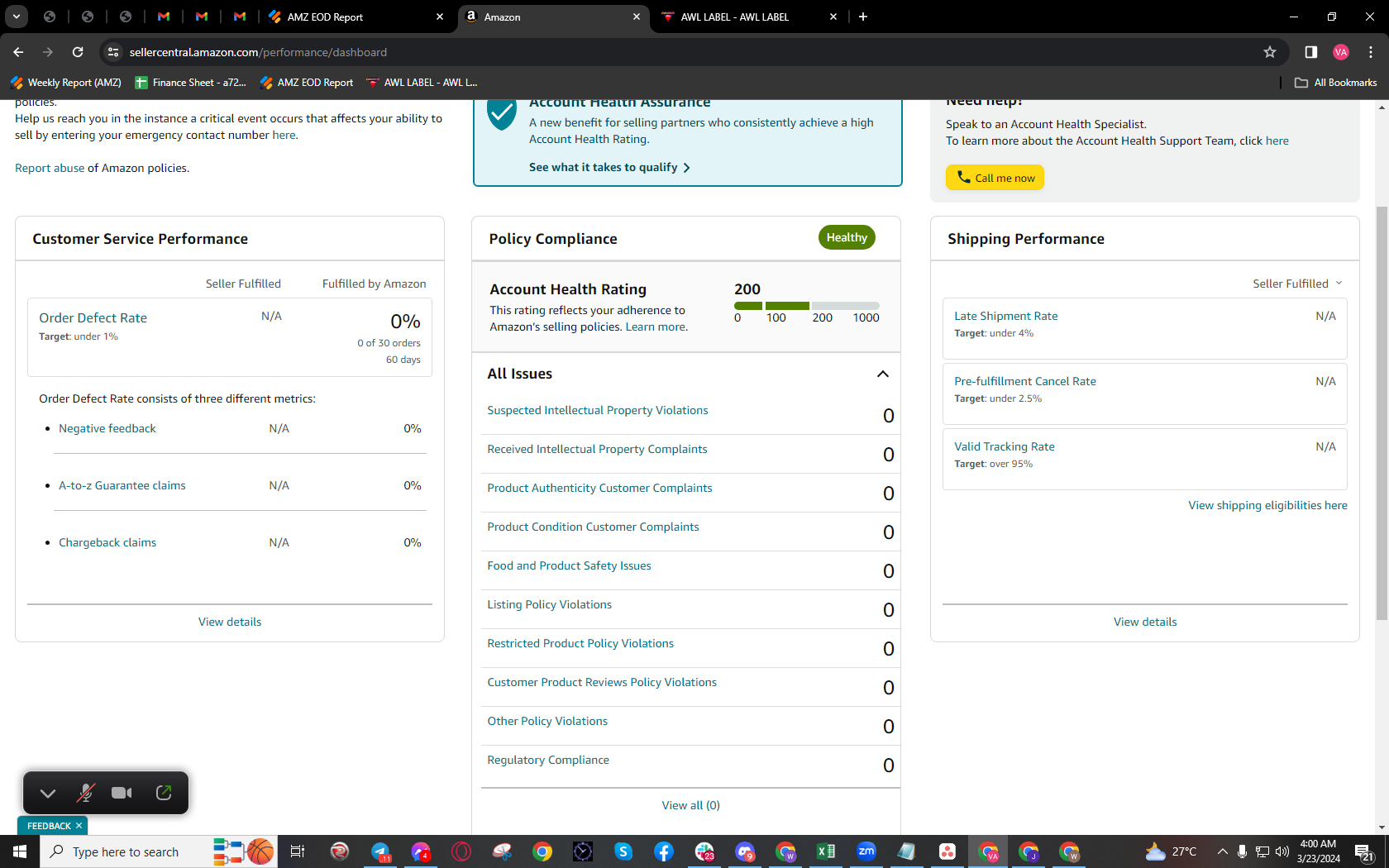The image size is (1389, 868).
Task: Open the All Bookmarks folder
Action: click(1335, 83)
